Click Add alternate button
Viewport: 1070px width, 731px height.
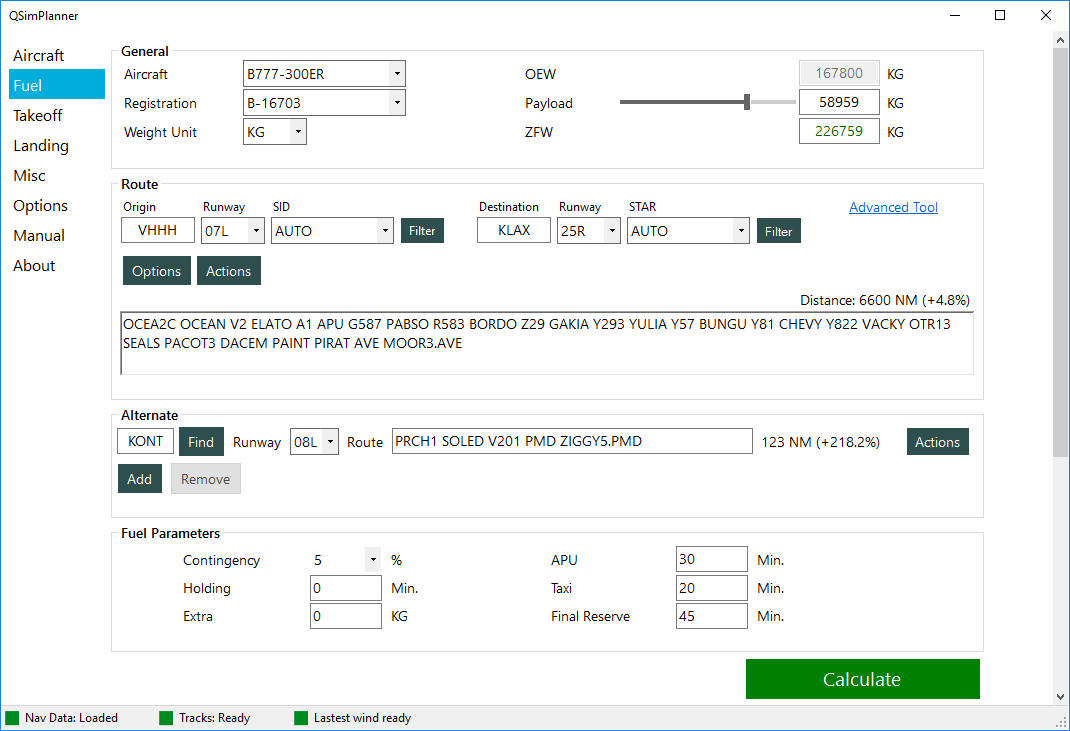(x=140, y=478)
